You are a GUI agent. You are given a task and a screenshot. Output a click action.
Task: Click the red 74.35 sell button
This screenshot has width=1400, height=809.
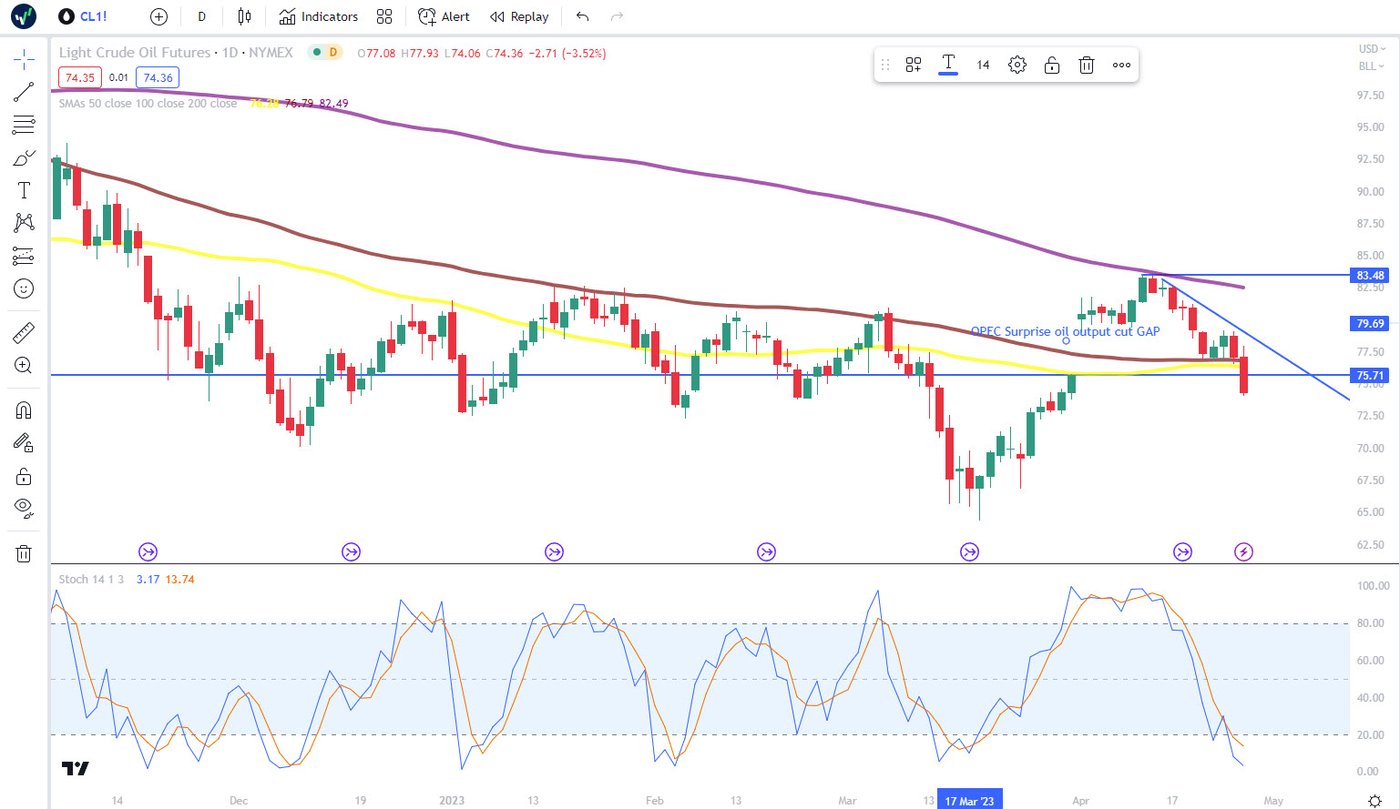(x=76, y=77)
